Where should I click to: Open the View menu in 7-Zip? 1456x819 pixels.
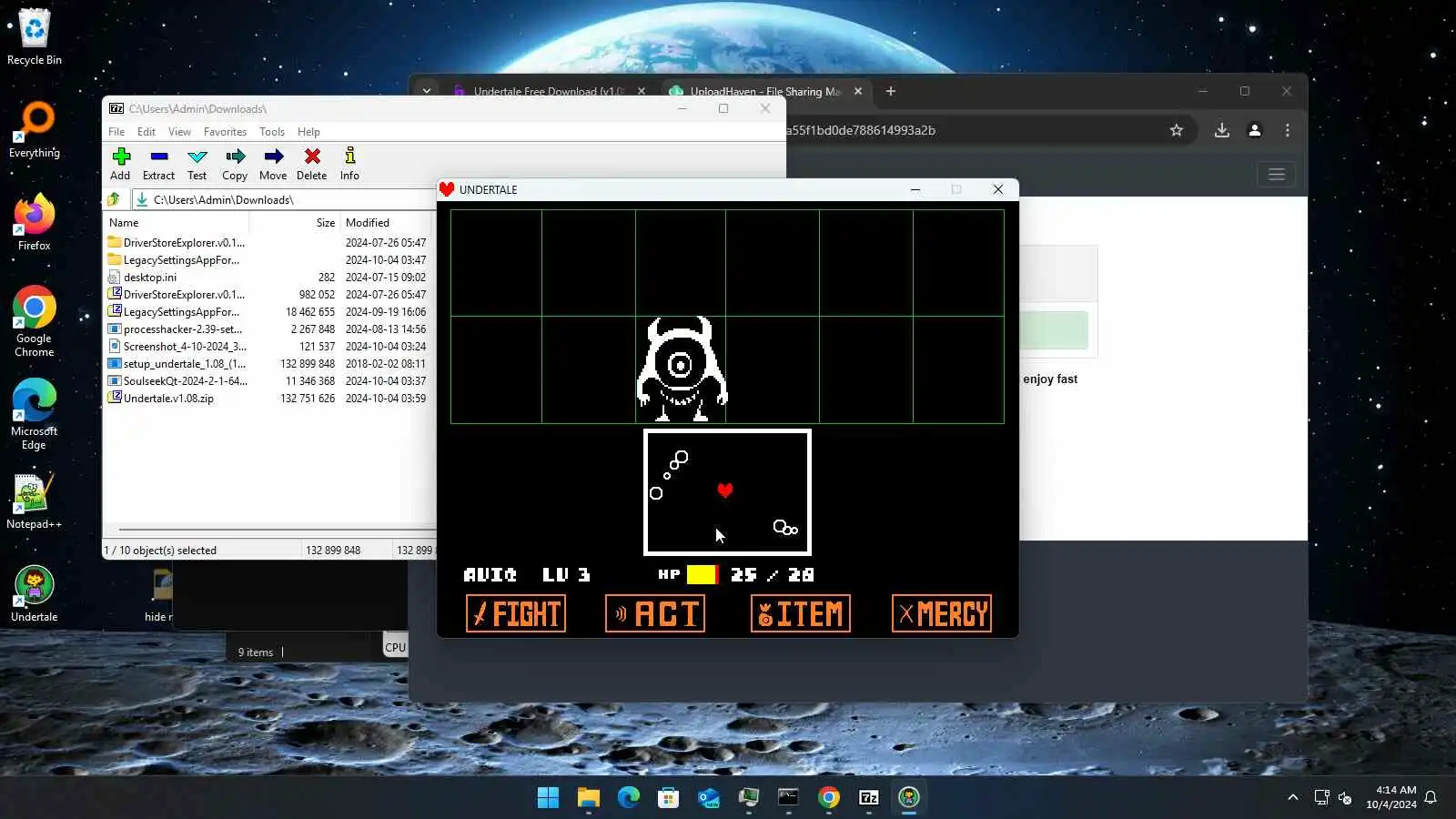pos(179,132)
